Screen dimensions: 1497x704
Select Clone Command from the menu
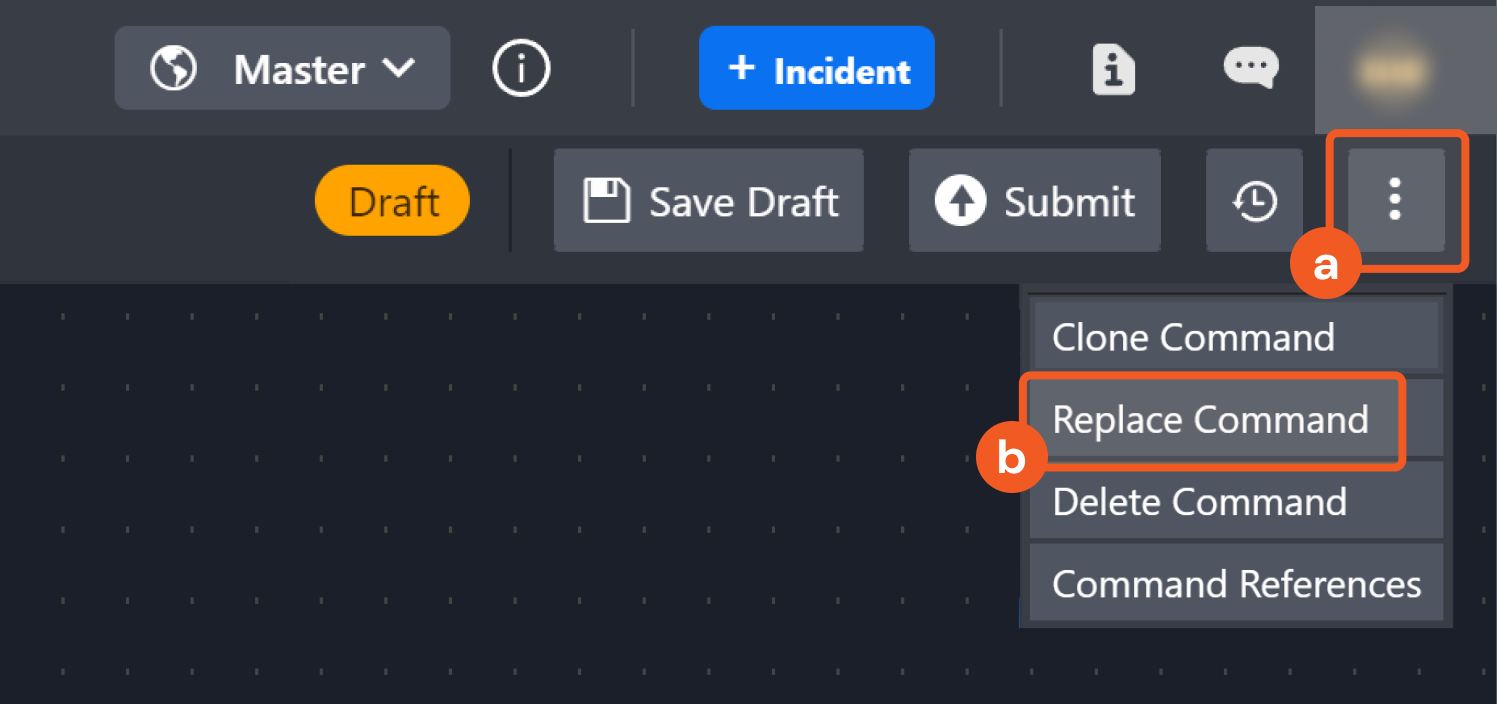tap(1193, 337)
